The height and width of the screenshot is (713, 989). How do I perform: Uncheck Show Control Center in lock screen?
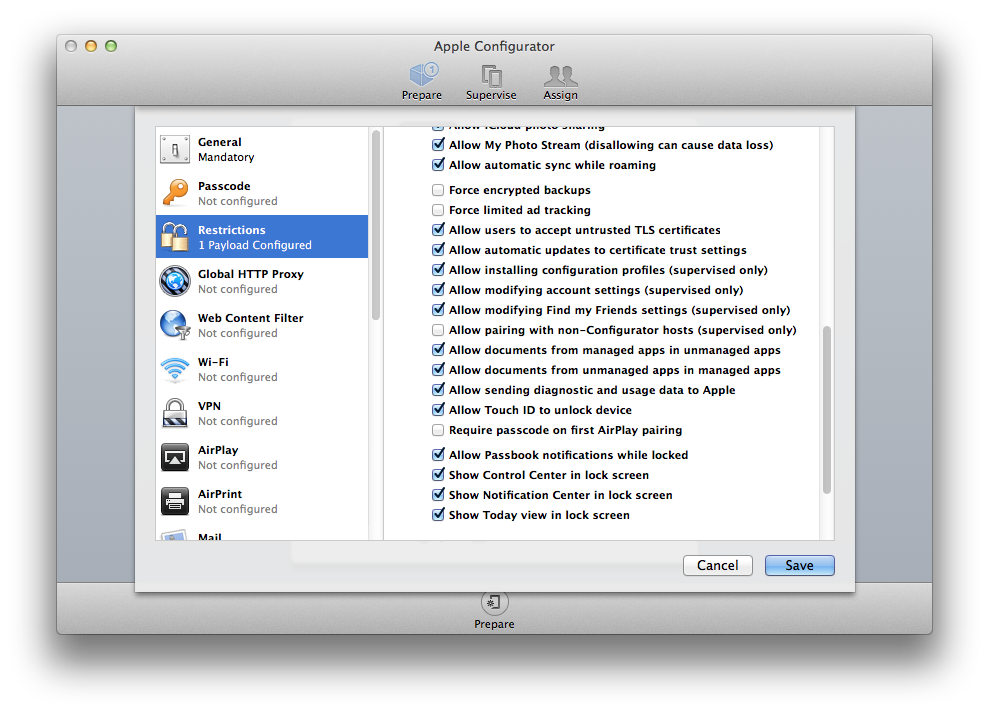(x=438, y=474)
